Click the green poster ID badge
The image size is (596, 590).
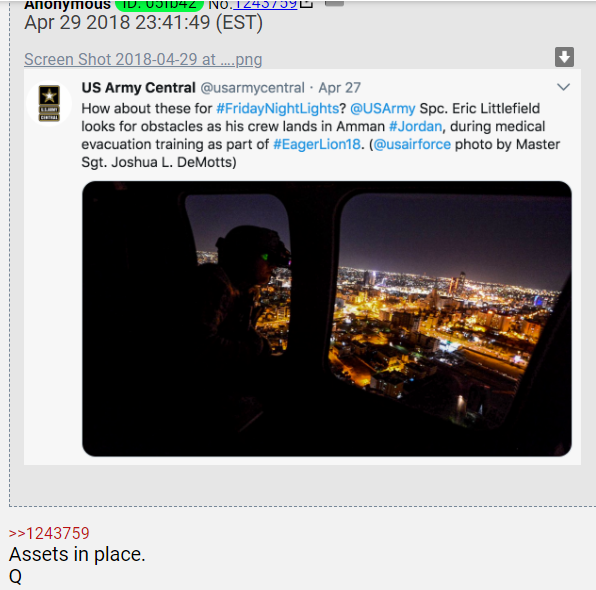tap(159, 5)
